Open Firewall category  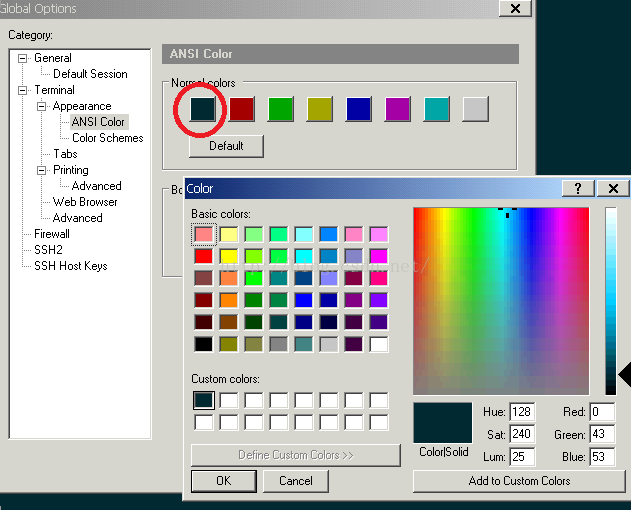[52, 234]
